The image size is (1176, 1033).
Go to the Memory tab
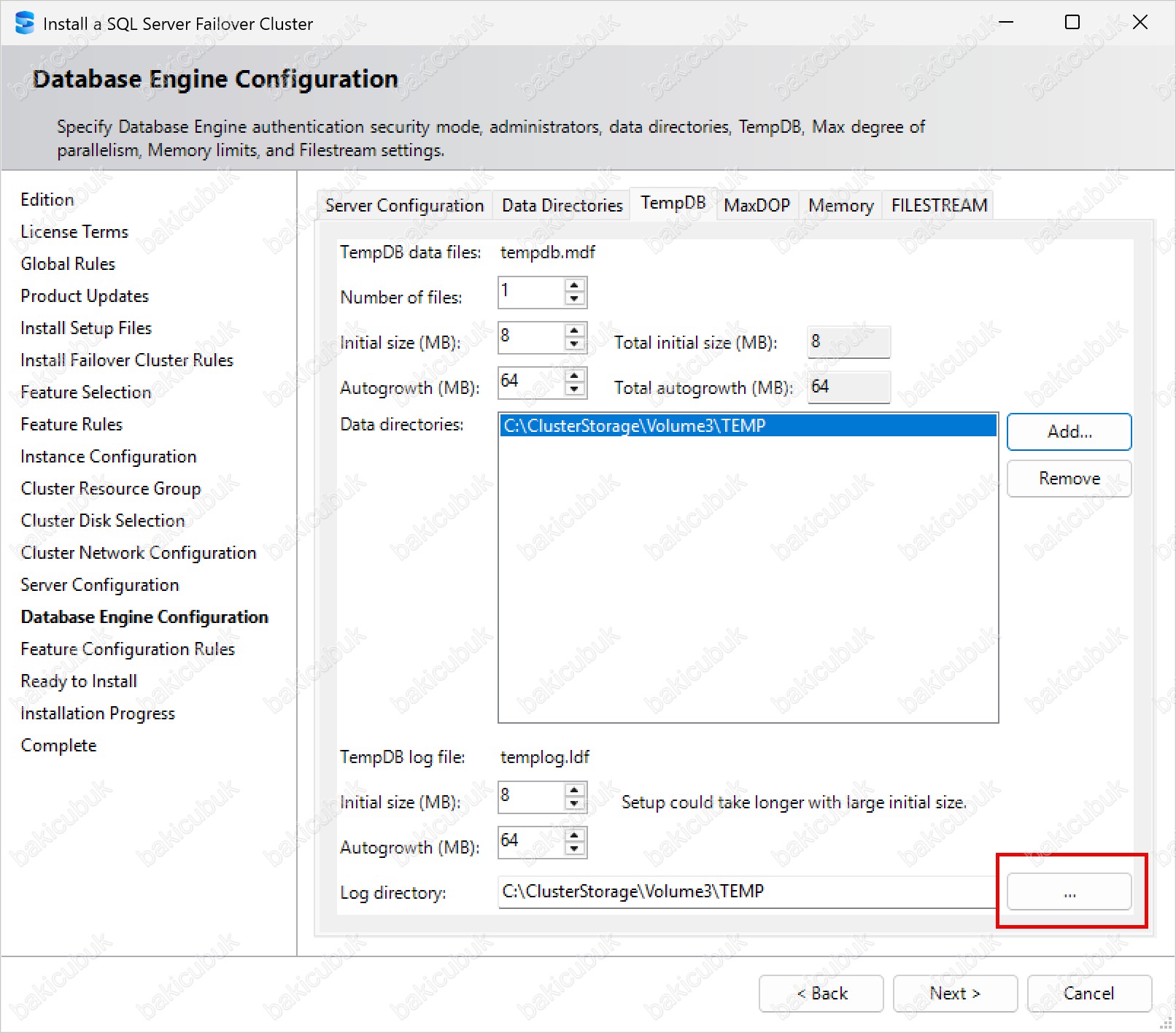click(840, 206)
